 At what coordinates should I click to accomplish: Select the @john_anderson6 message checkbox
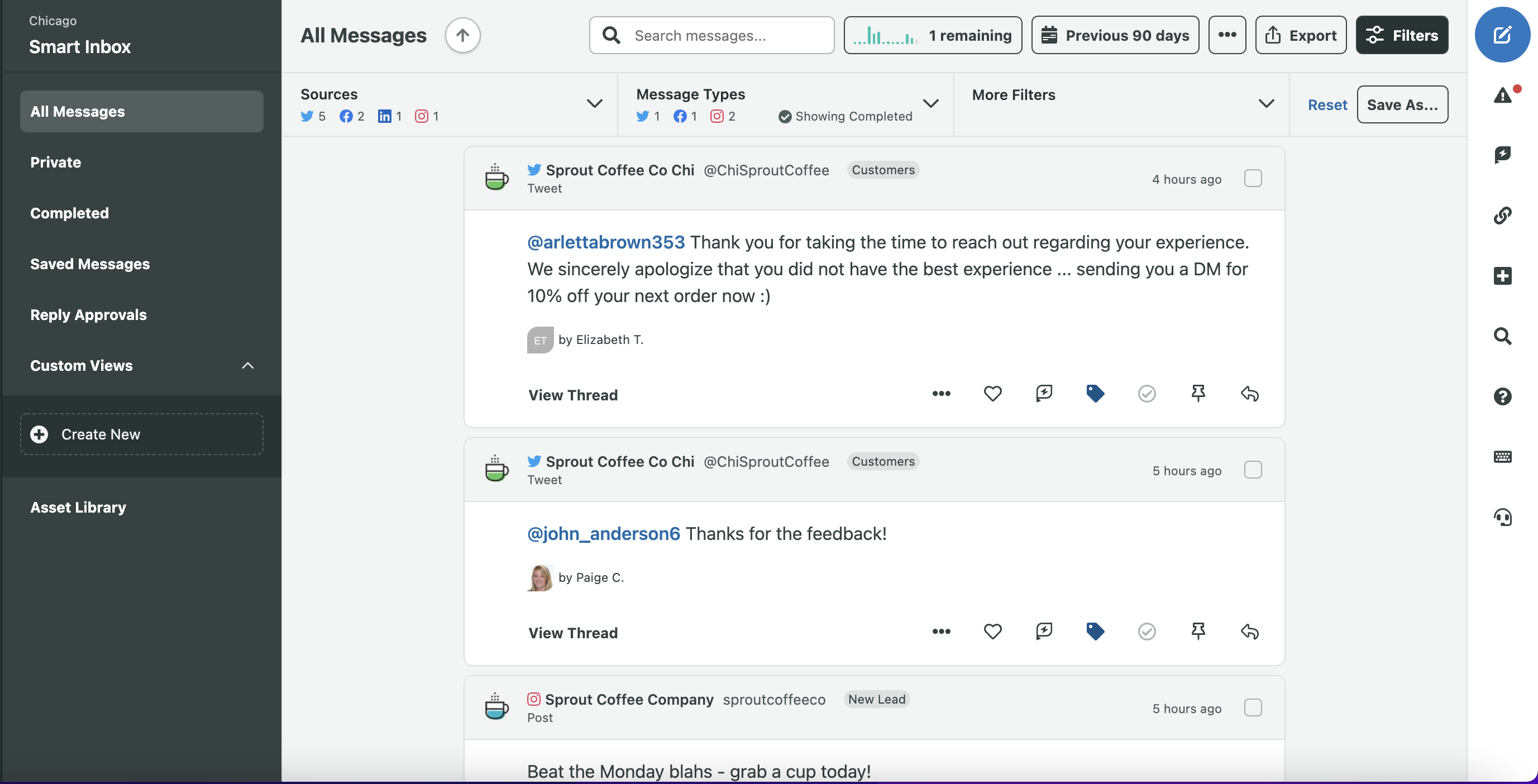tap(1253, 469)
